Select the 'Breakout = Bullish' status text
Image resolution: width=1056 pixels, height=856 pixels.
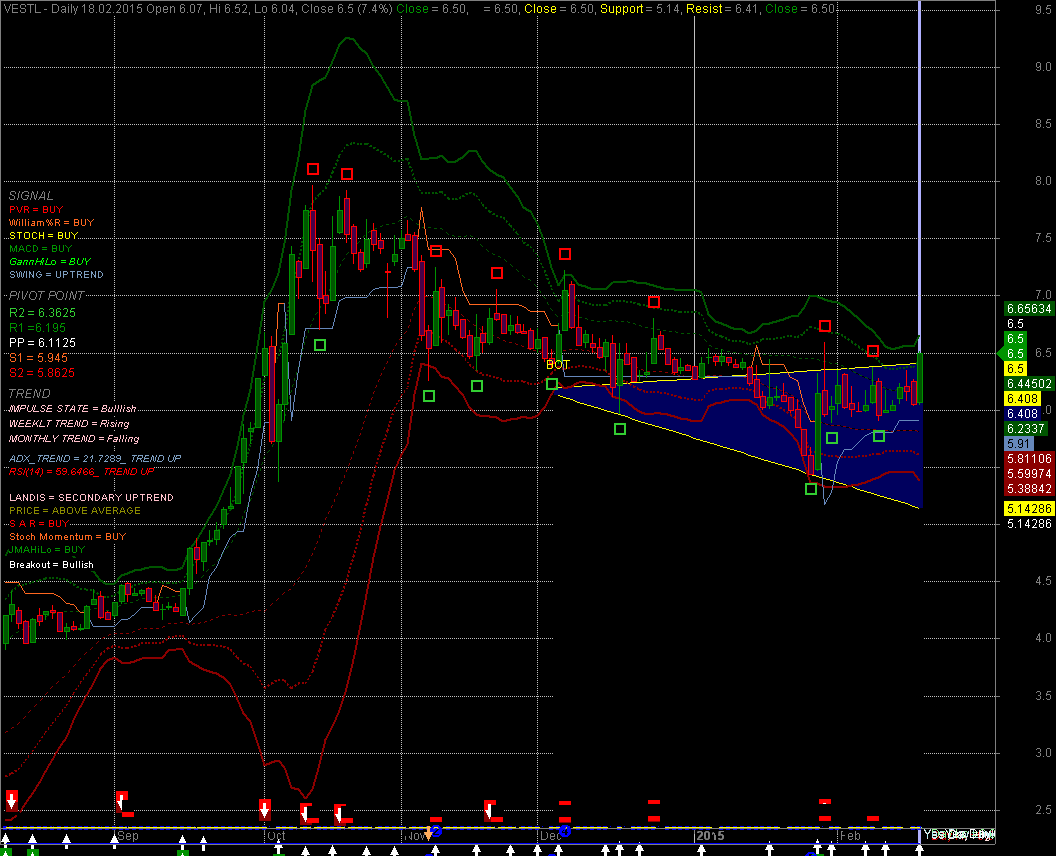pyautogui.click(x=51, y=564)
